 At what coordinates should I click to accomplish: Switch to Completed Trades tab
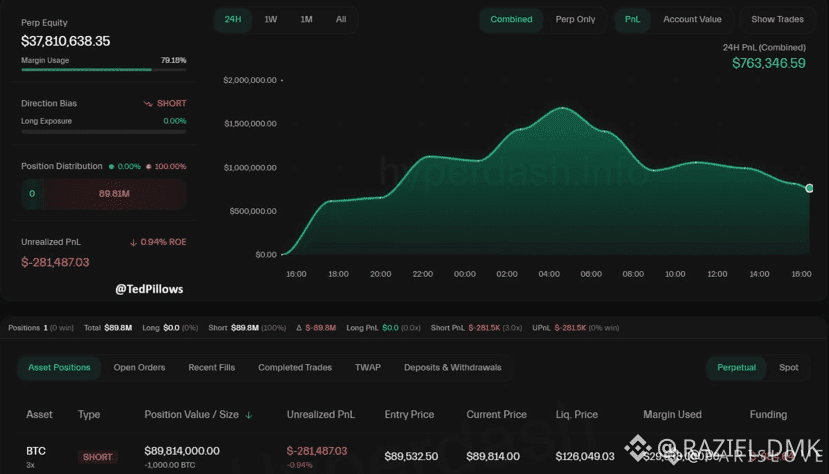(x=295, y=368)
